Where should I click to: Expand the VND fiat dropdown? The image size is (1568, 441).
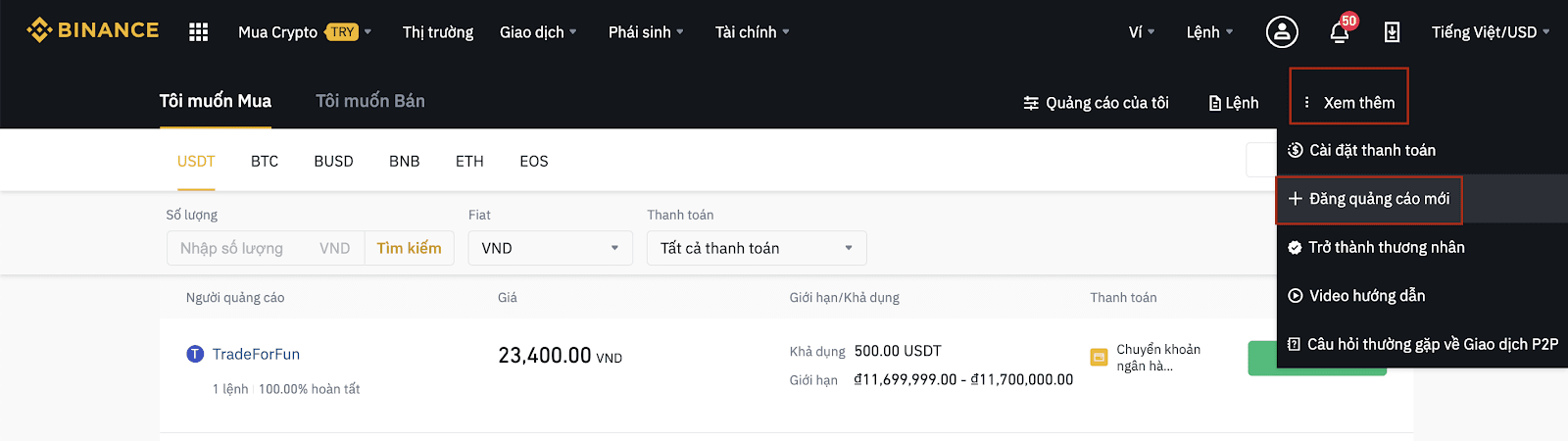(551, 248)
